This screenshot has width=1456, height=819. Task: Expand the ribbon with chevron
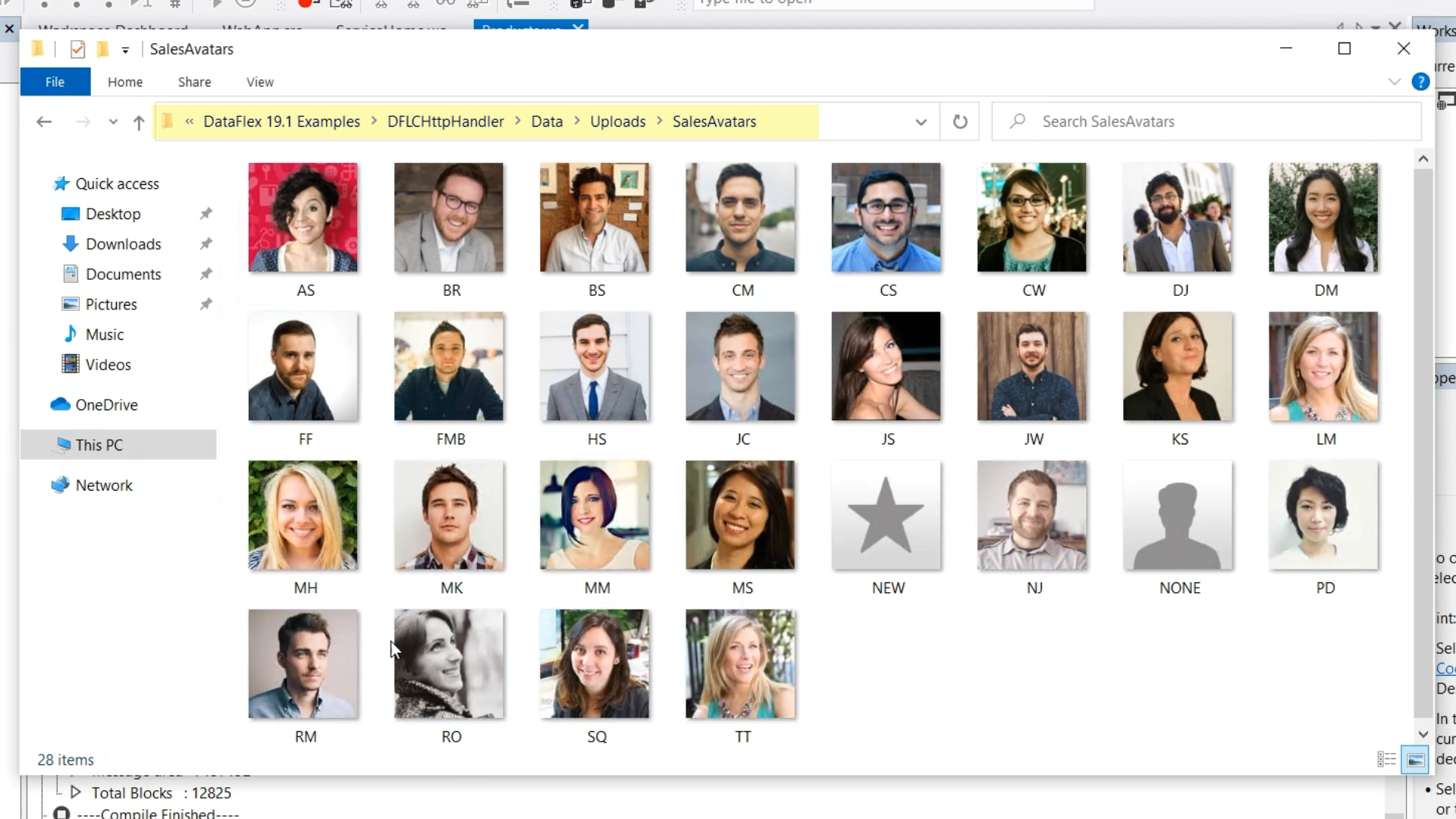pos(1395,82)
